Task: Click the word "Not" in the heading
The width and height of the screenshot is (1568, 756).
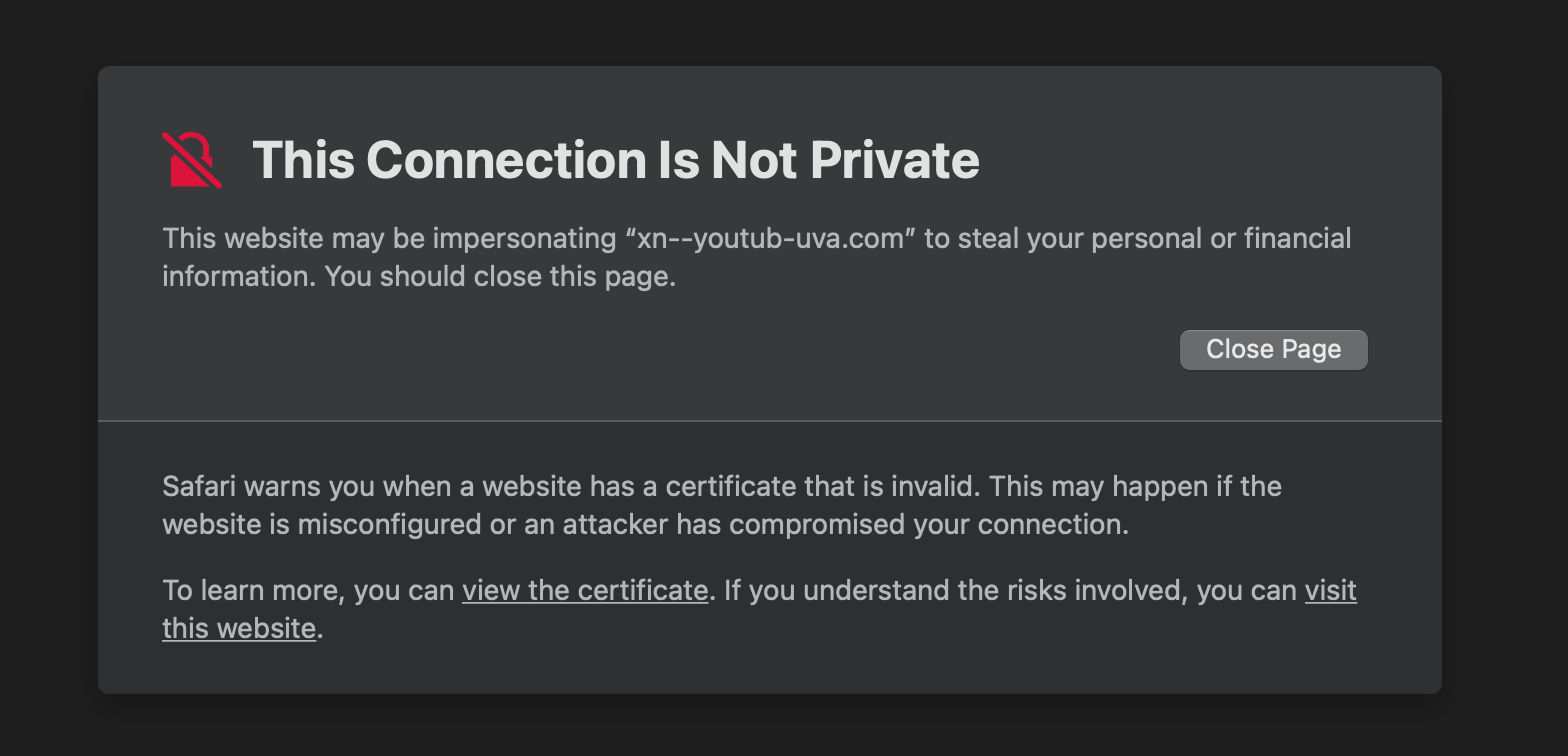Action: point(755,160)
